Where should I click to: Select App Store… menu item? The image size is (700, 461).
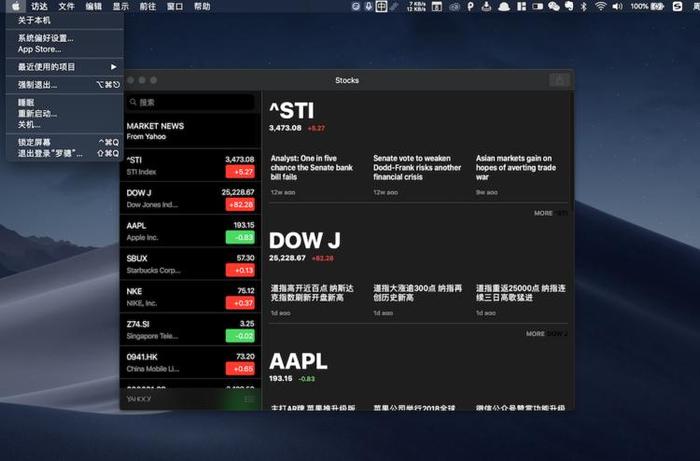(x=64, y=49)
